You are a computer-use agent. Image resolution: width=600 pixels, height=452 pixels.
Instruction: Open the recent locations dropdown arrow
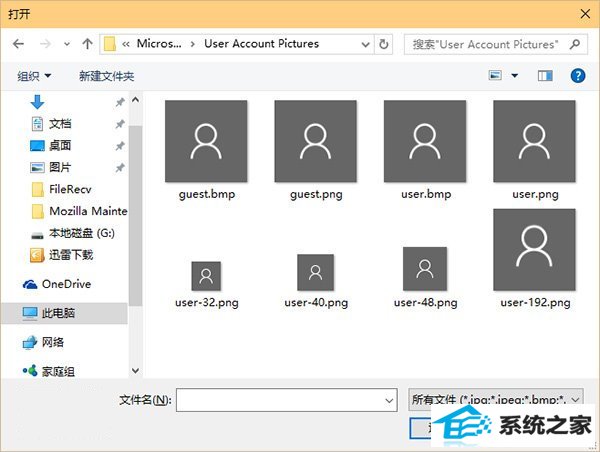click(67, 44)
